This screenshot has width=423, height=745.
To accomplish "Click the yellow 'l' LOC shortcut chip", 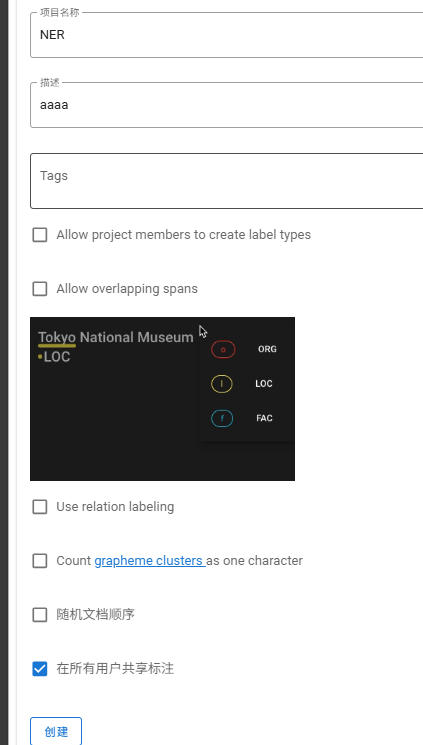I will coord(222,384).
